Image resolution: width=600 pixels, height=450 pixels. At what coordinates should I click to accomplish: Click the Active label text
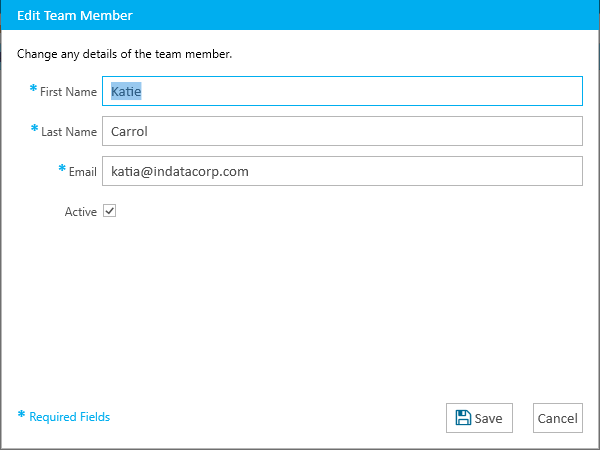pyautogui.click(x=81, y=212)
